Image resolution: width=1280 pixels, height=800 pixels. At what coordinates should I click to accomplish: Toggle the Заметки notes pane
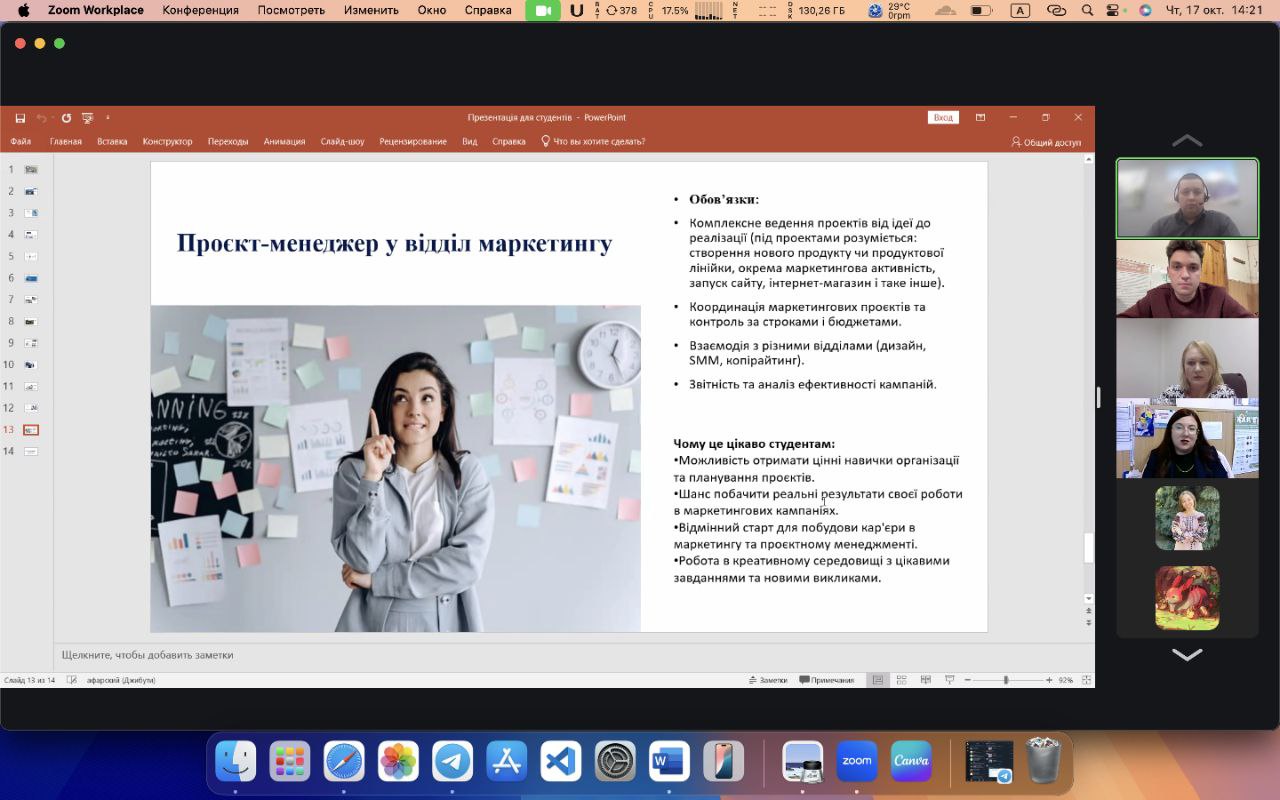767,680
